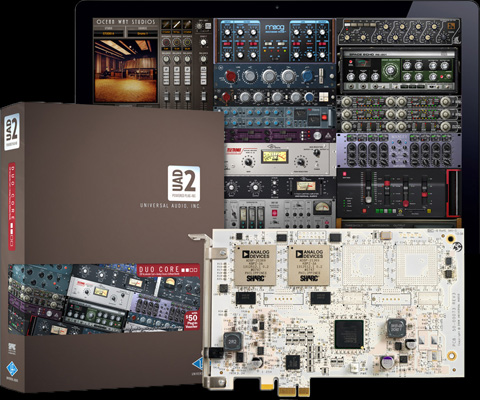Click the red knob on the lower Neve EQ
Screen dimensions: 480x400
click(226, 97)
